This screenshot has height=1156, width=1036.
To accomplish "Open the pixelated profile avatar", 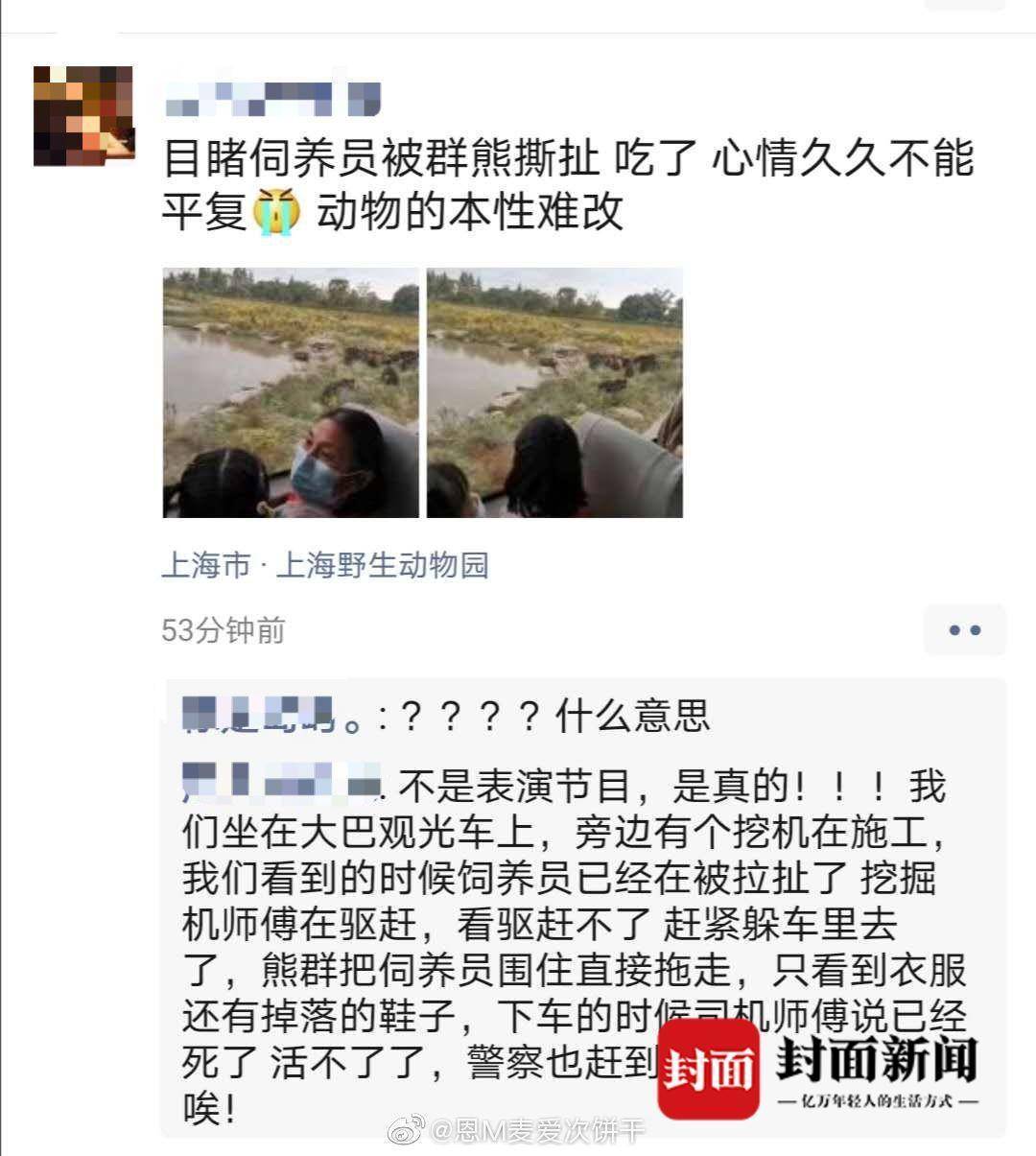I will (83, 116).
